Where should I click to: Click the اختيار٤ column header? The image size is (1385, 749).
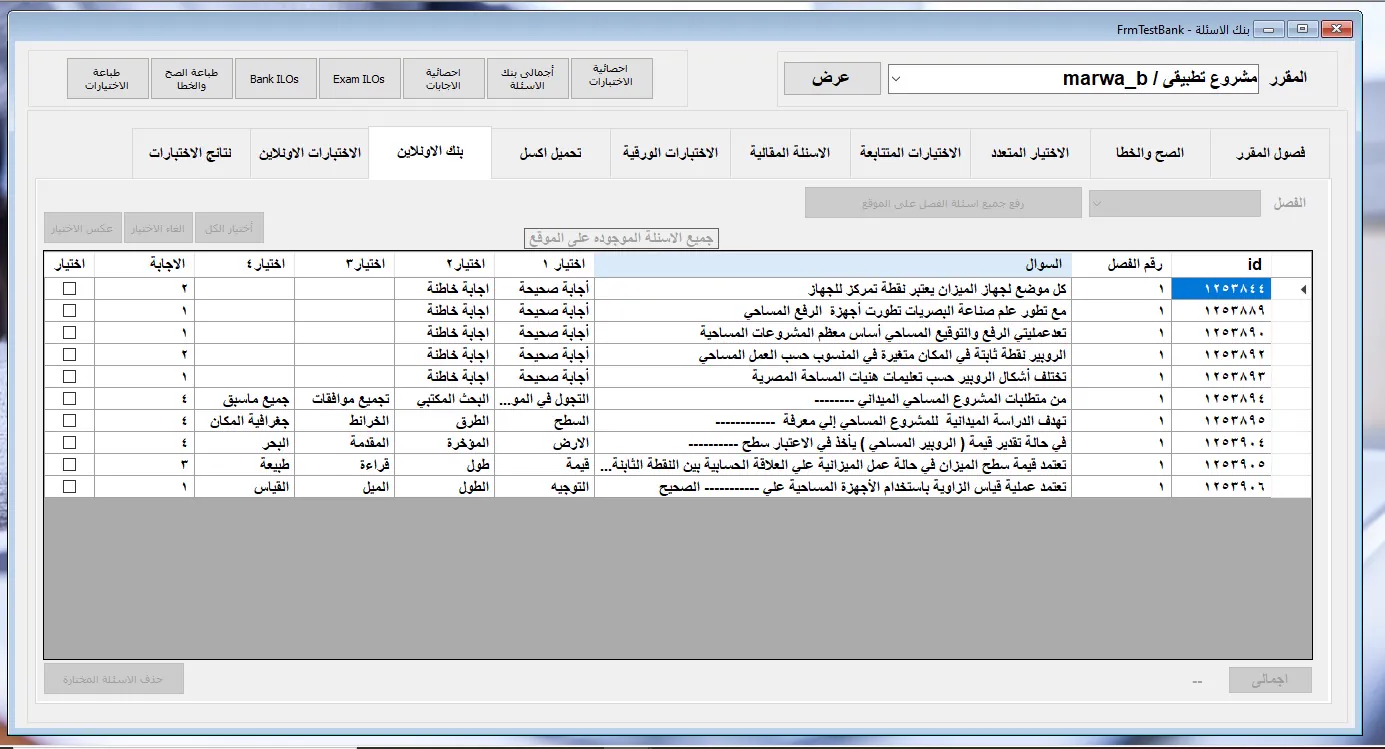(x=245, y=264)
